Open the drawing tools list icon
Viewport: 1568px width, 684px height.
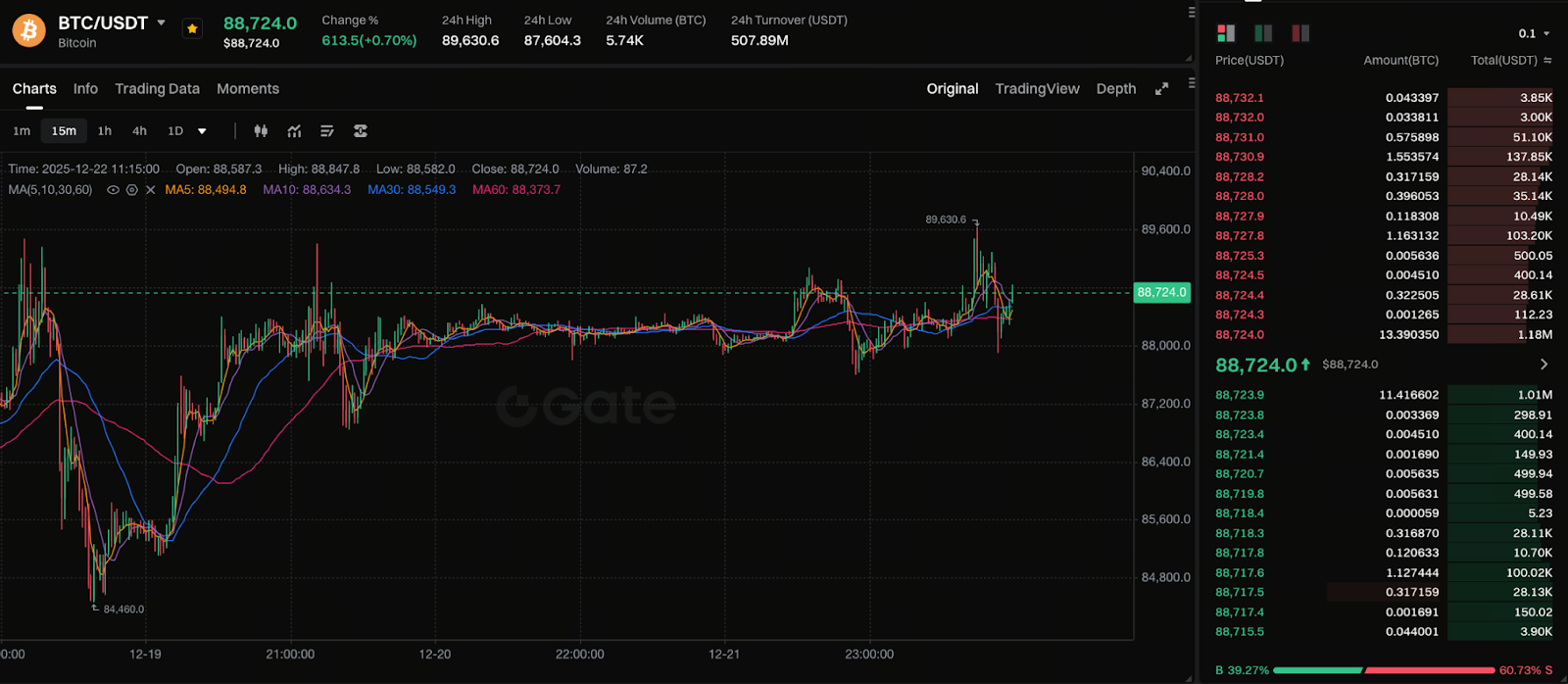[327, 130]
